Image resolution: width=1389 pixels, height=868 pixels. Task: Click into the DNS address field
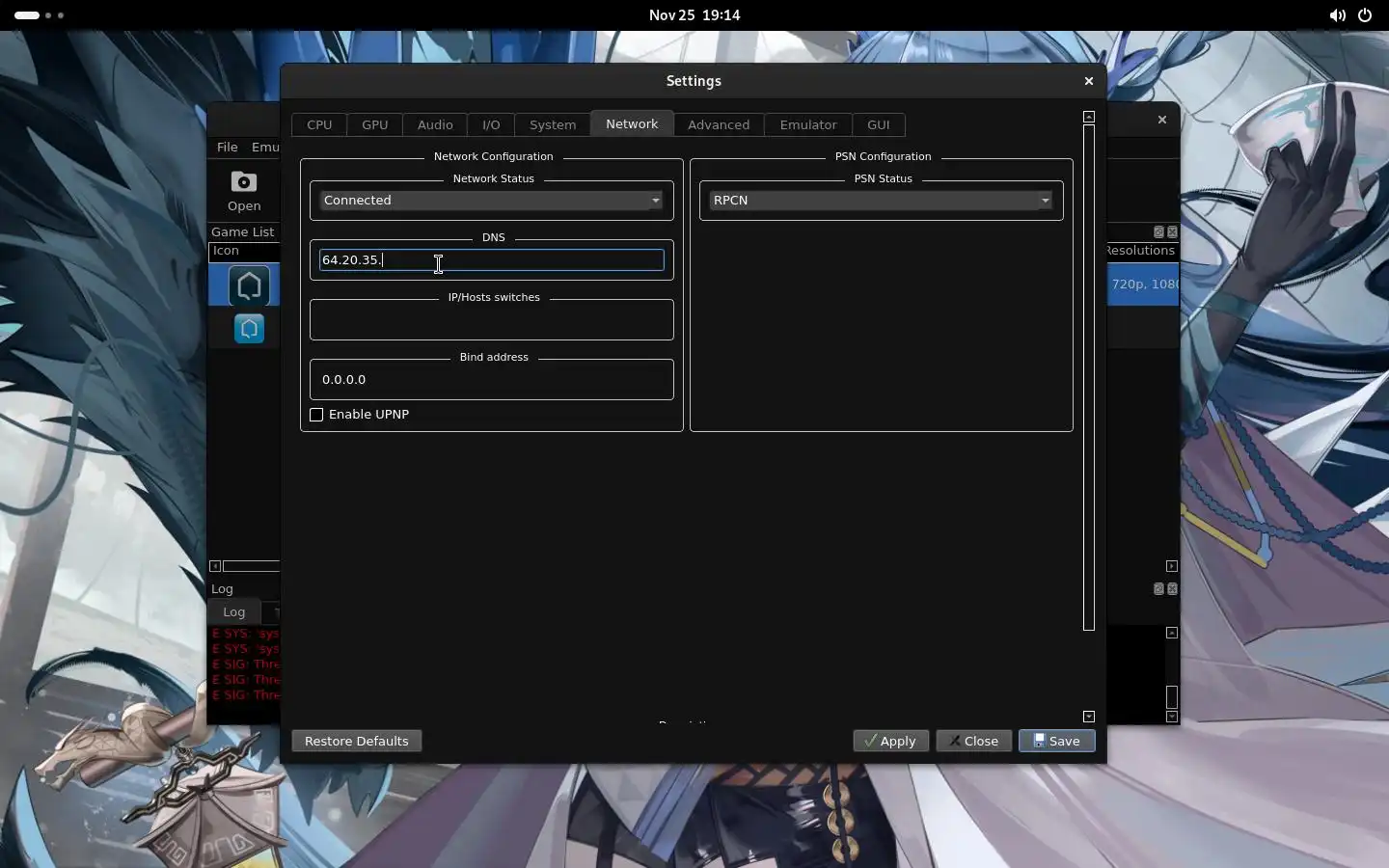[x=492, y=259]
